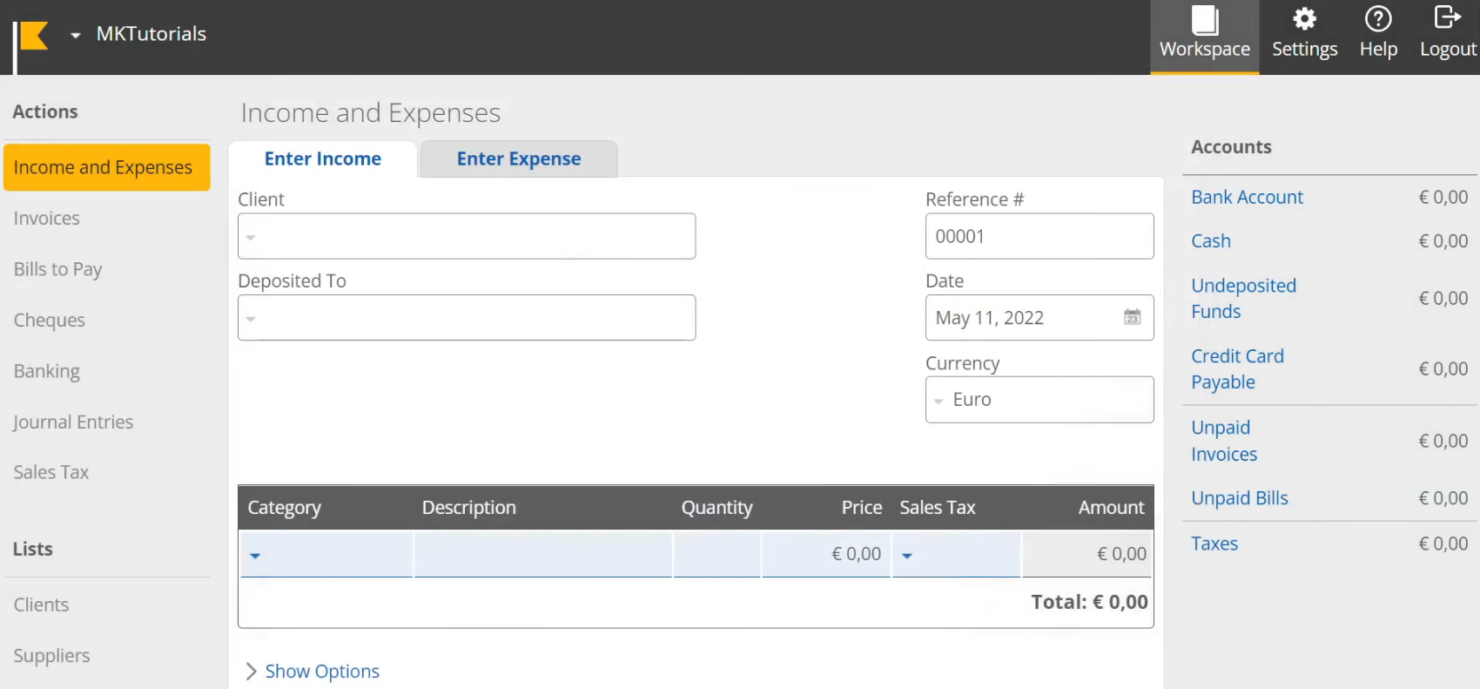The image size is (1480, 689).
Task: Click the Kashoo logo
Action: click(33, 33)
